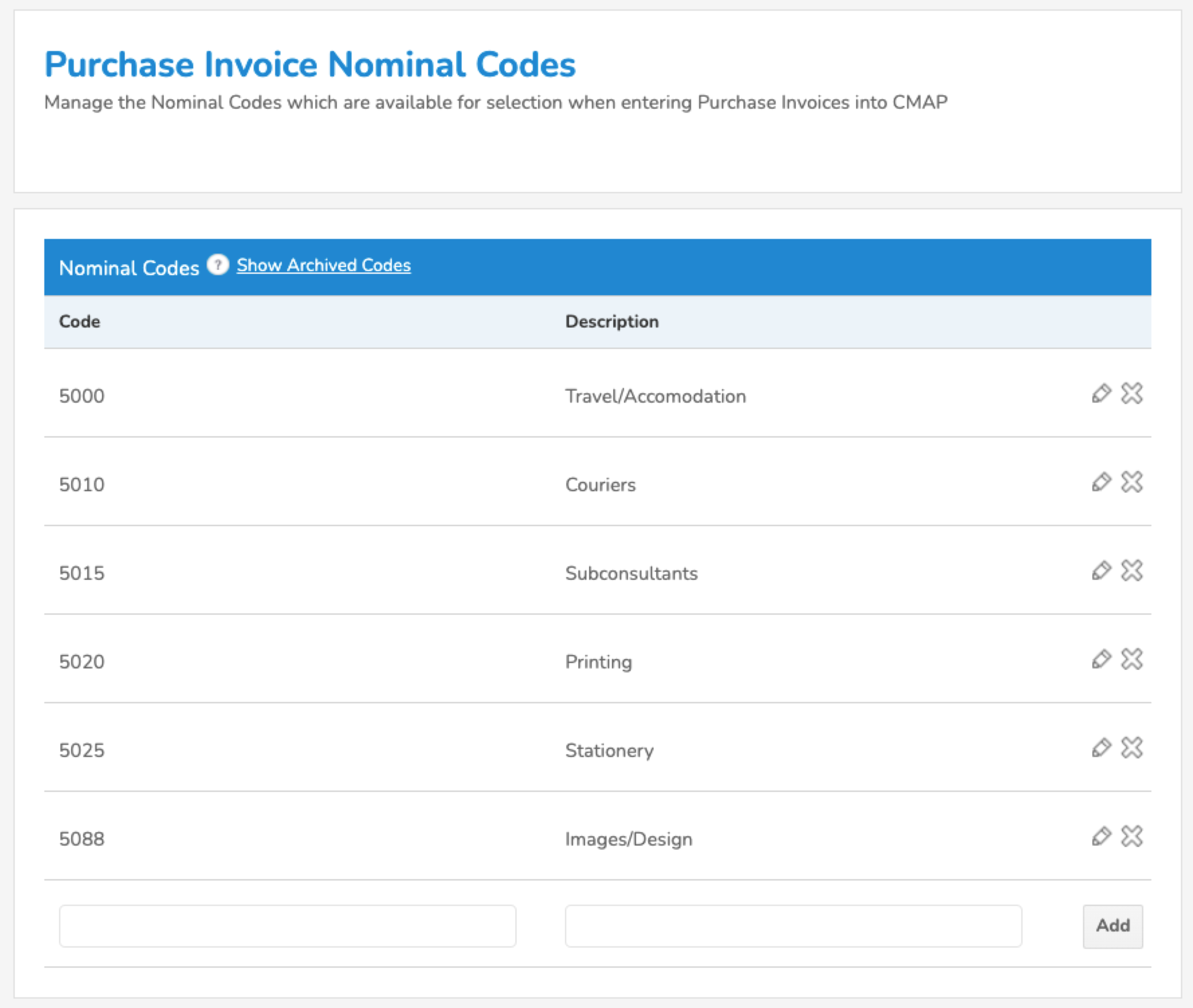Click the Code column header
This screenshot has width=1193, height=1008.
(80, 322)
